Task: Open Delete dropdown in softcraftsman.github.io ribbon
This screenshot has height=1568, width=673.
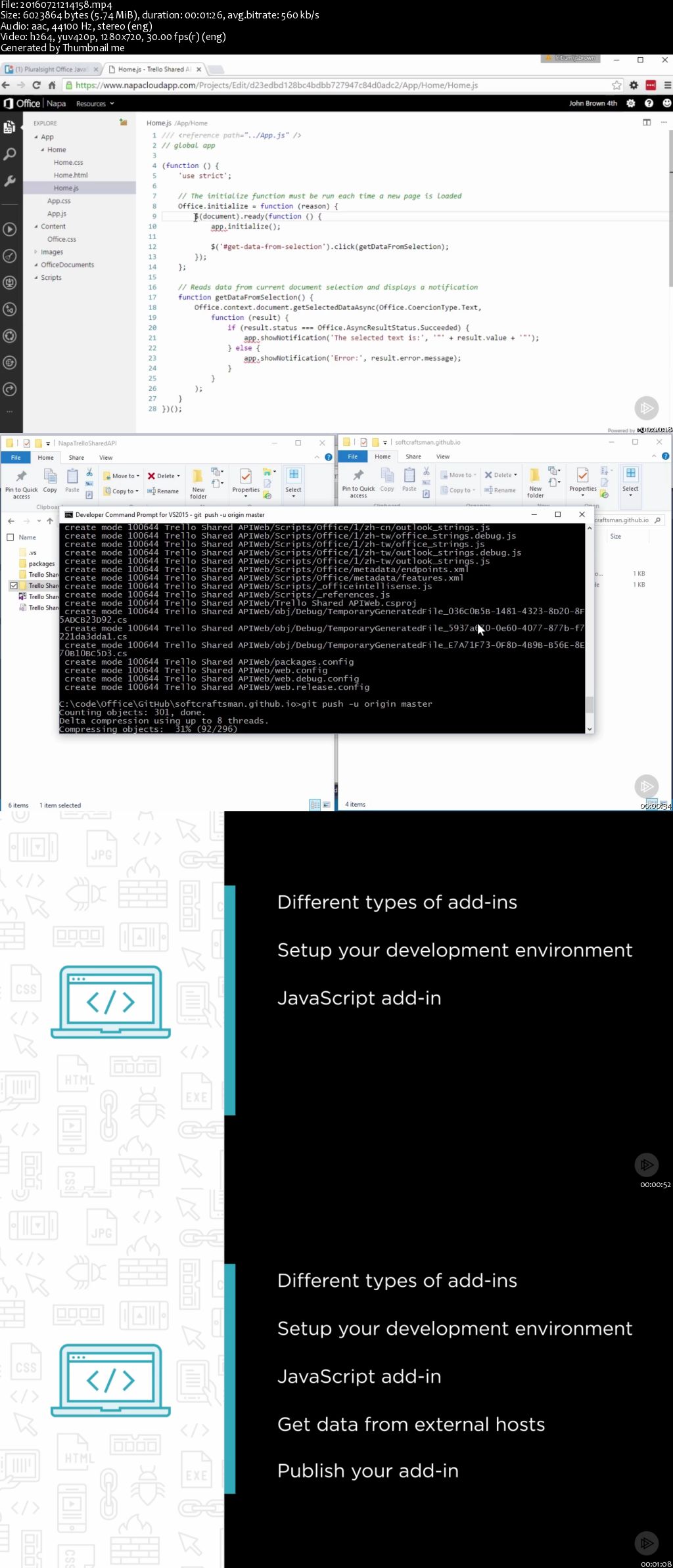Action: pyautogui.click(x=501, y=475)
